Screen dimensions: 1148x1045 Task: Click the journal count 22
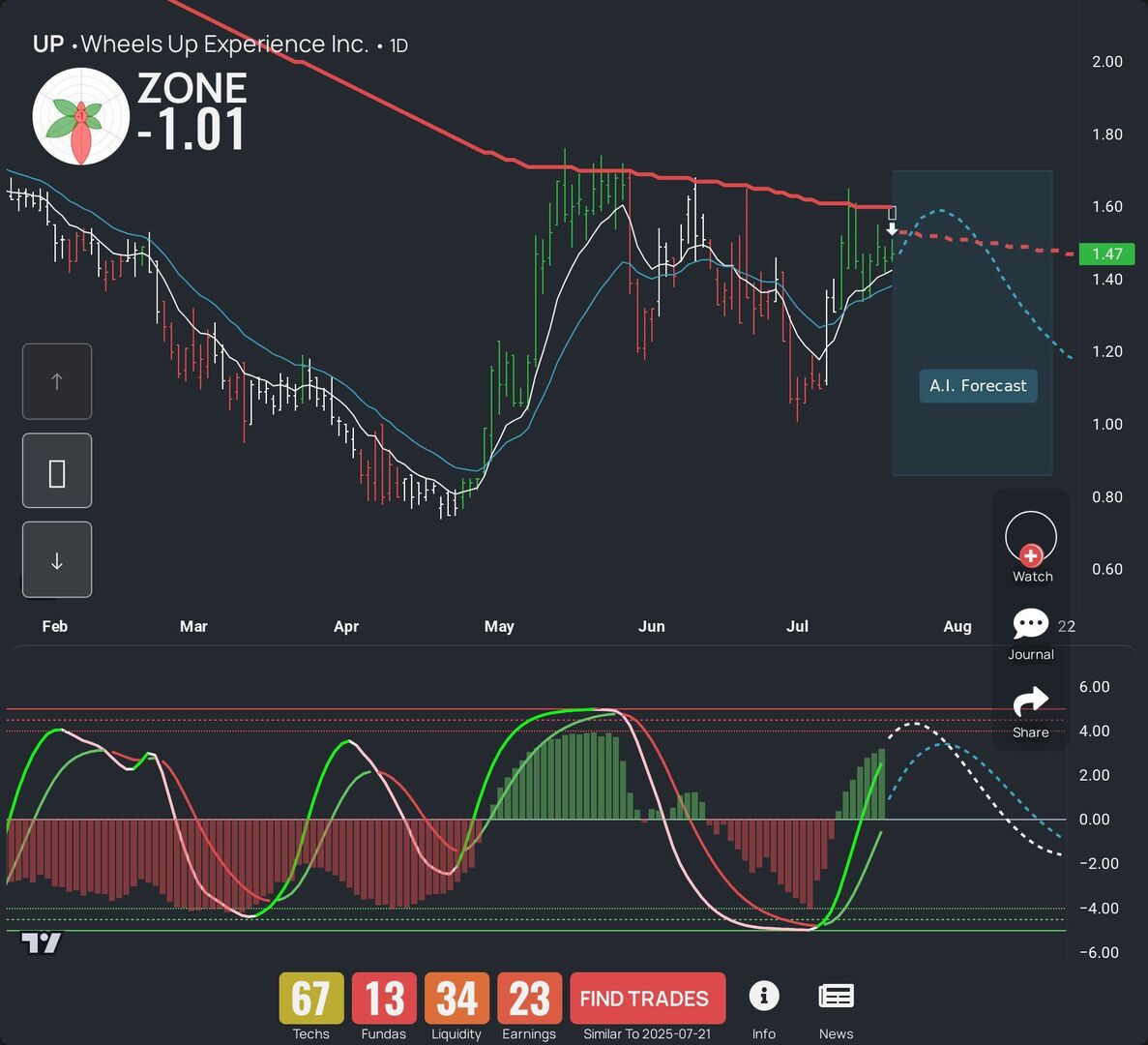pyautogui.click(x=1067, y=626)
